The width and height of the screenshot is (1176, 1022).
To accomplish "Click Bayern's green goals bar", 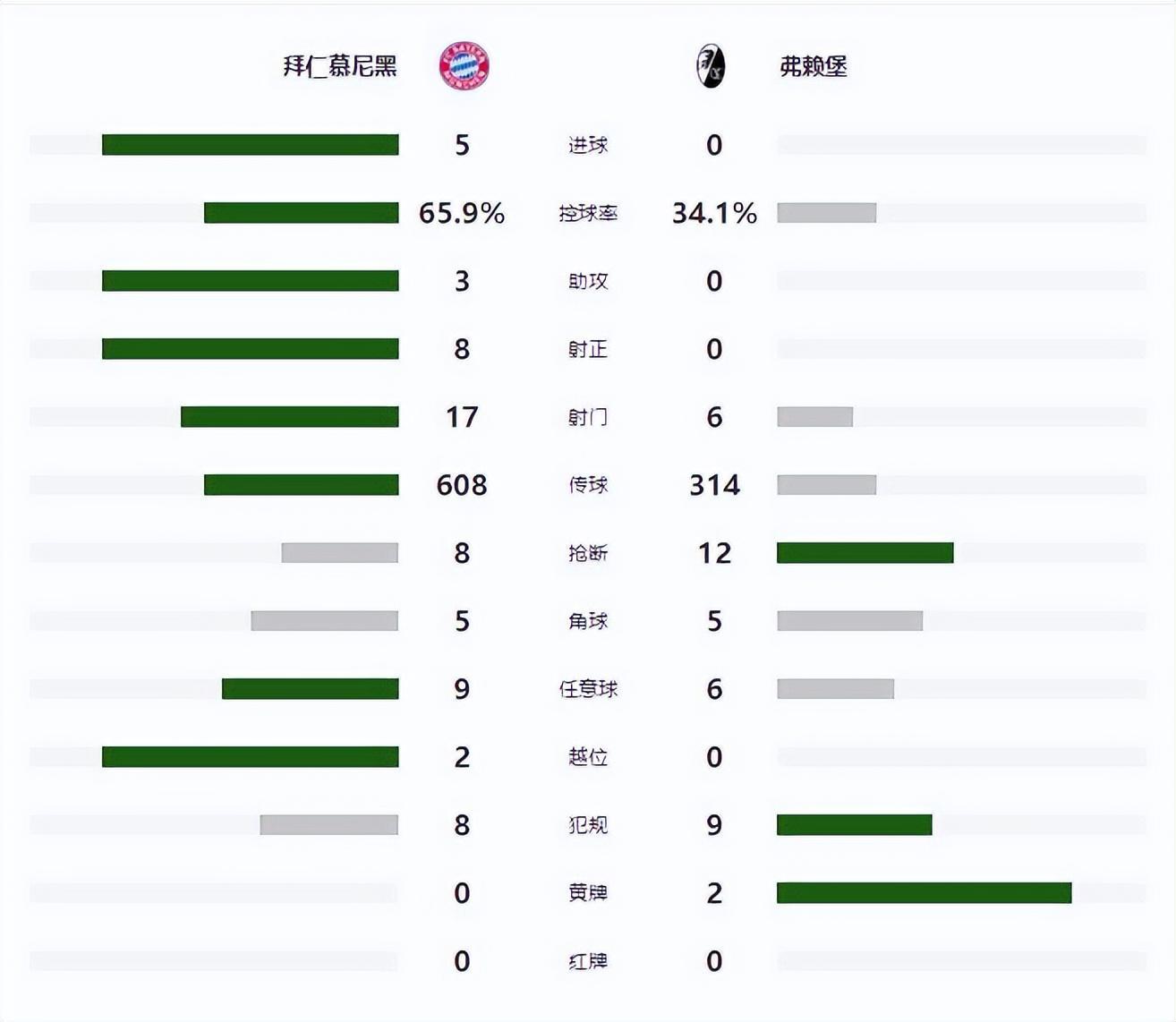I will coord(250,144).
